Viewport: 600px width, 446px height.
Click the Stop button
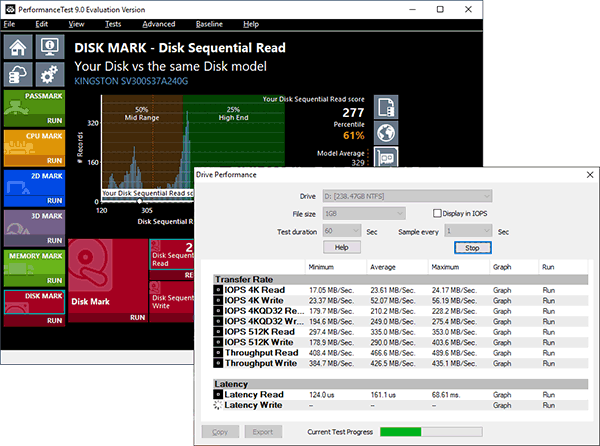473,248
